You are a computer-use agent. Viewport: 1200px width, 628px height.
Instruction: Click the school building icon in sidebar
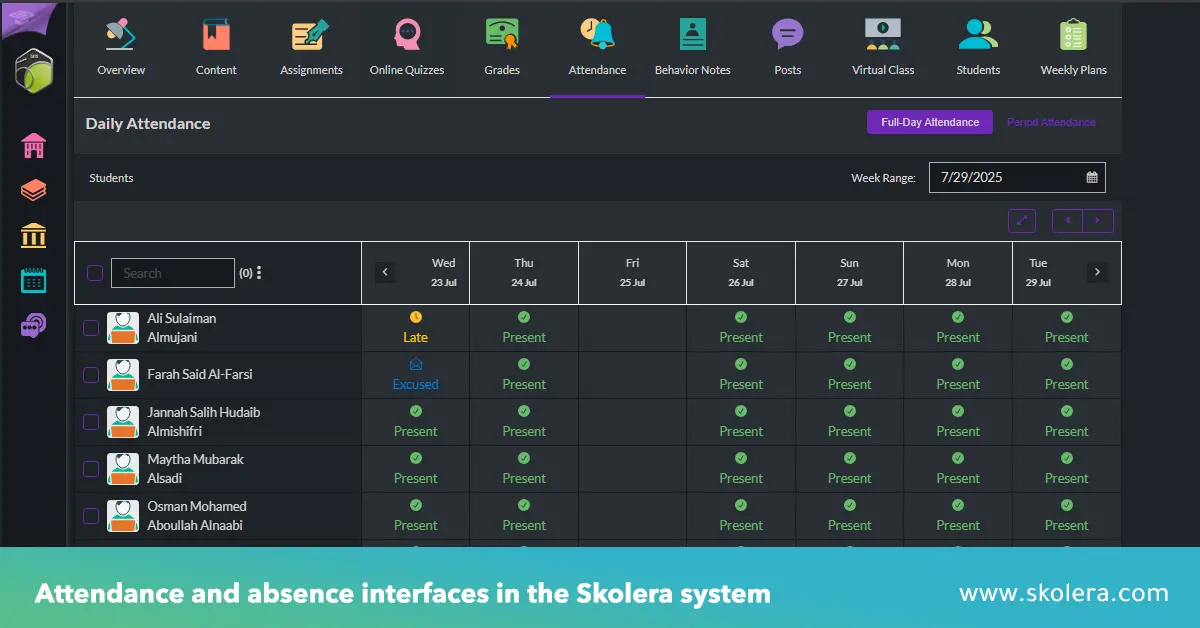click(34, 146)
